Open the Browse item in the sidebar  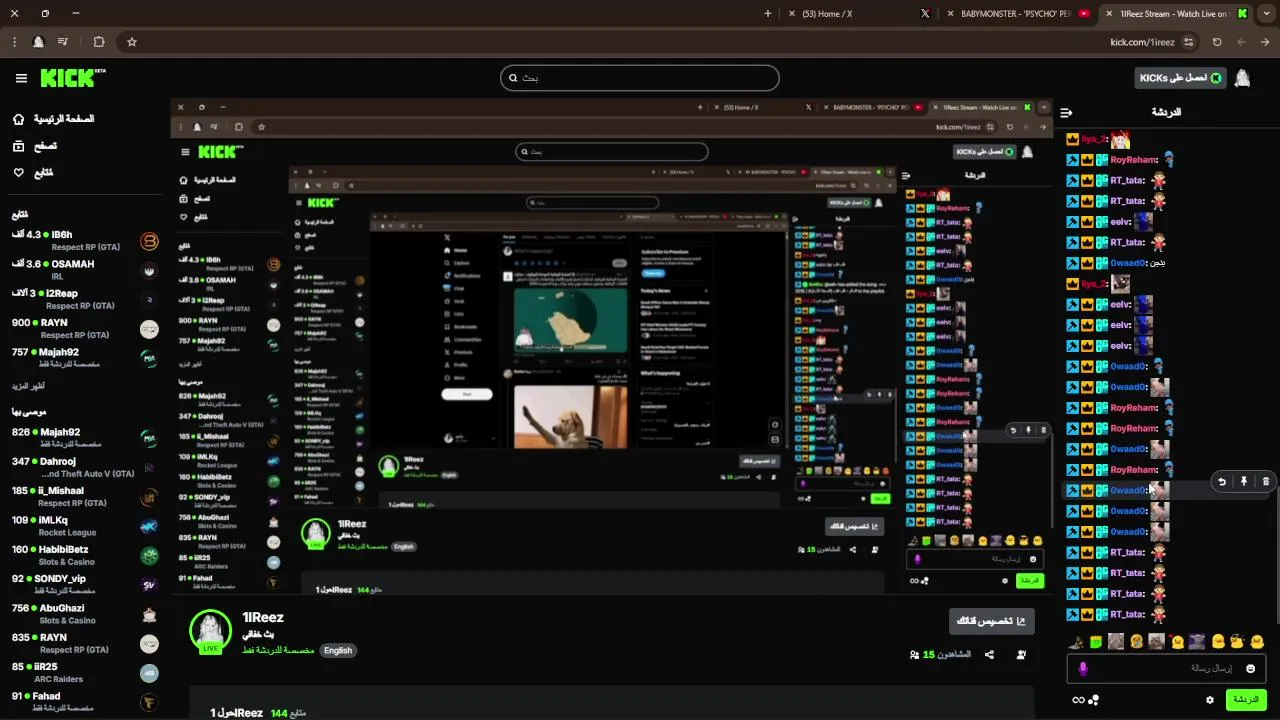click(x=35, y=146)
